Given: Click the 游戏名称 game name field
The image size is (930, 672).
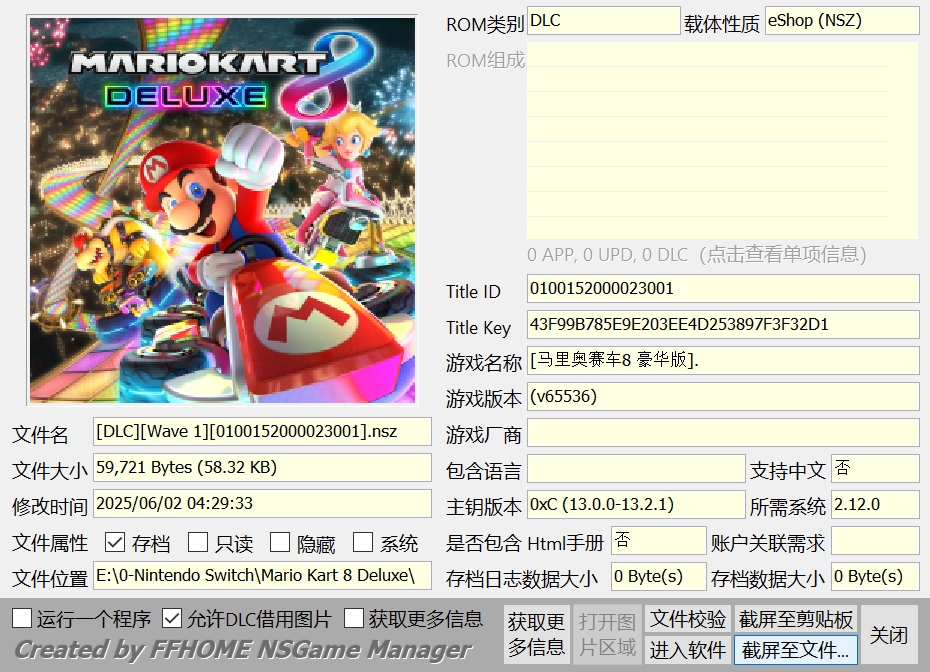Looking at the screenshot, I should [x=722, y=361].
